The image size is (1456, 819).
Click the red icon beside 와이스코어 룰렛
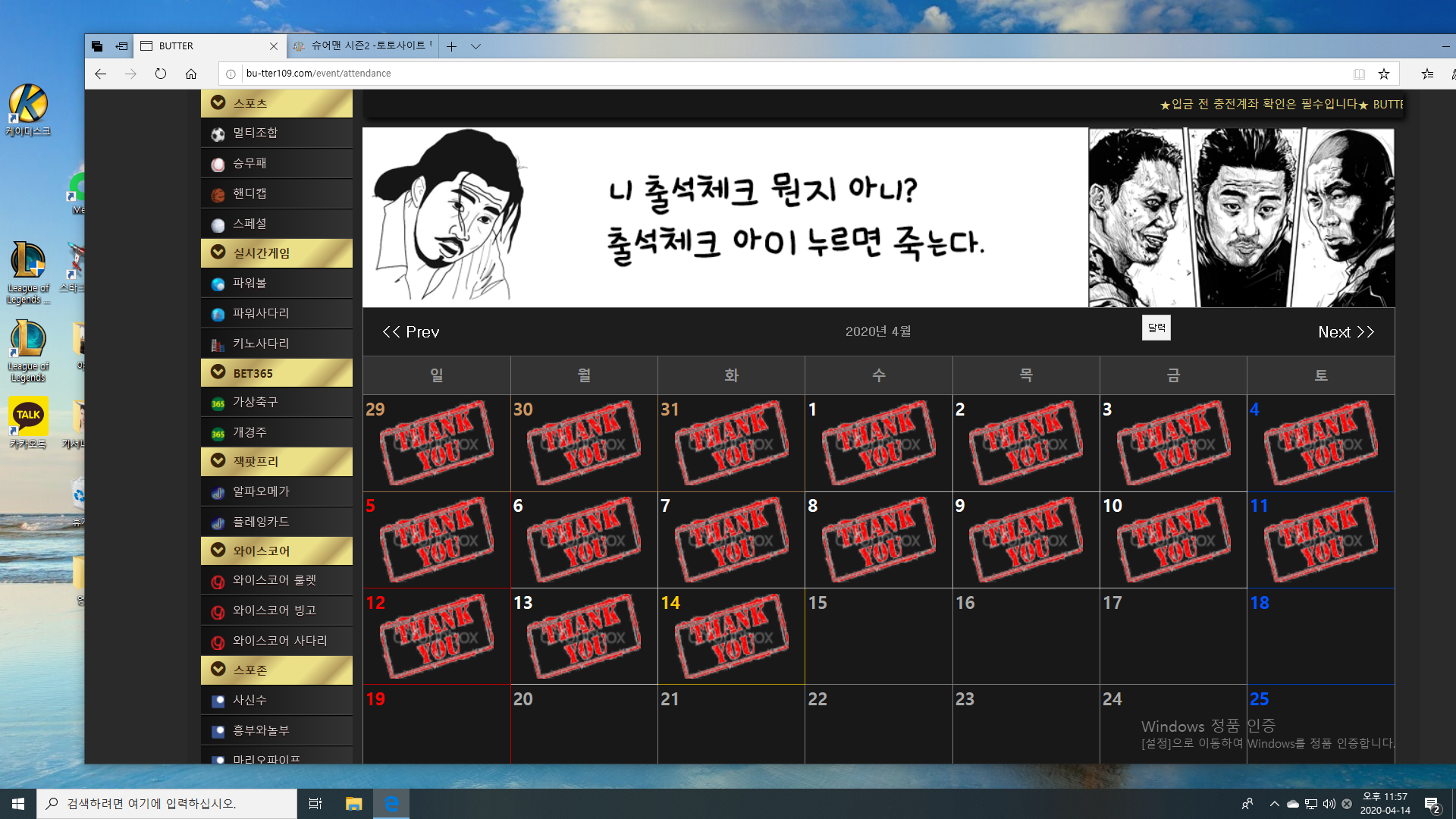[218, 582]
